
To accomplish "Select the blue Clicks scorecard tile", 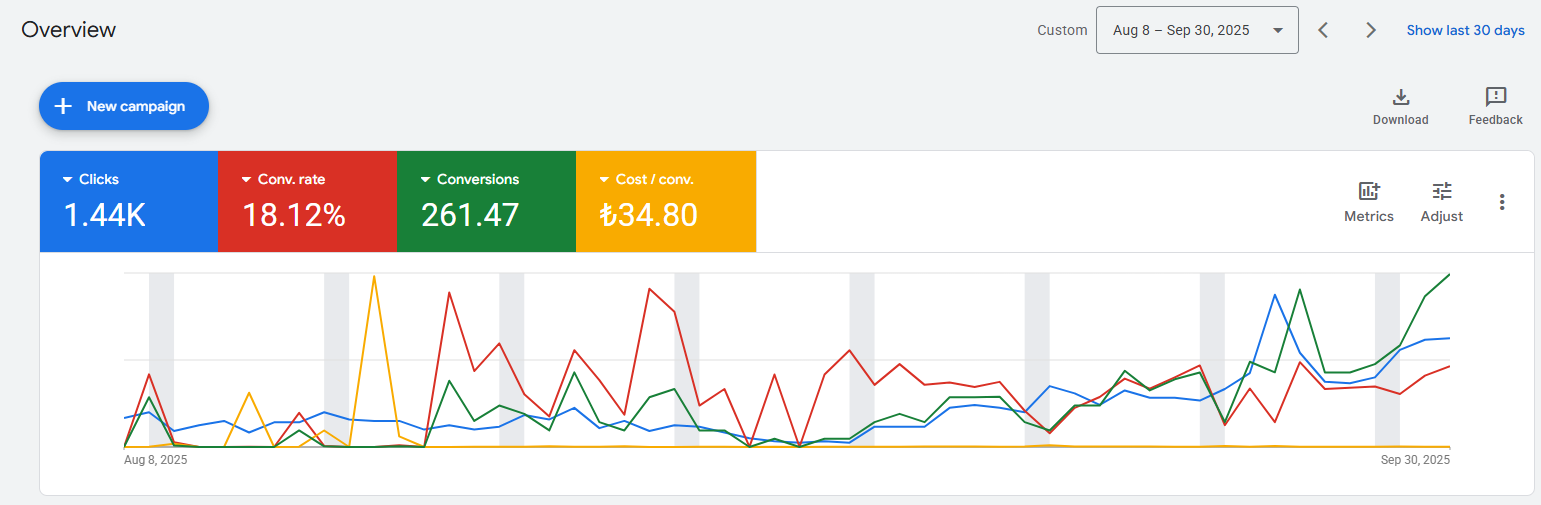I will (x=128, y=201).
